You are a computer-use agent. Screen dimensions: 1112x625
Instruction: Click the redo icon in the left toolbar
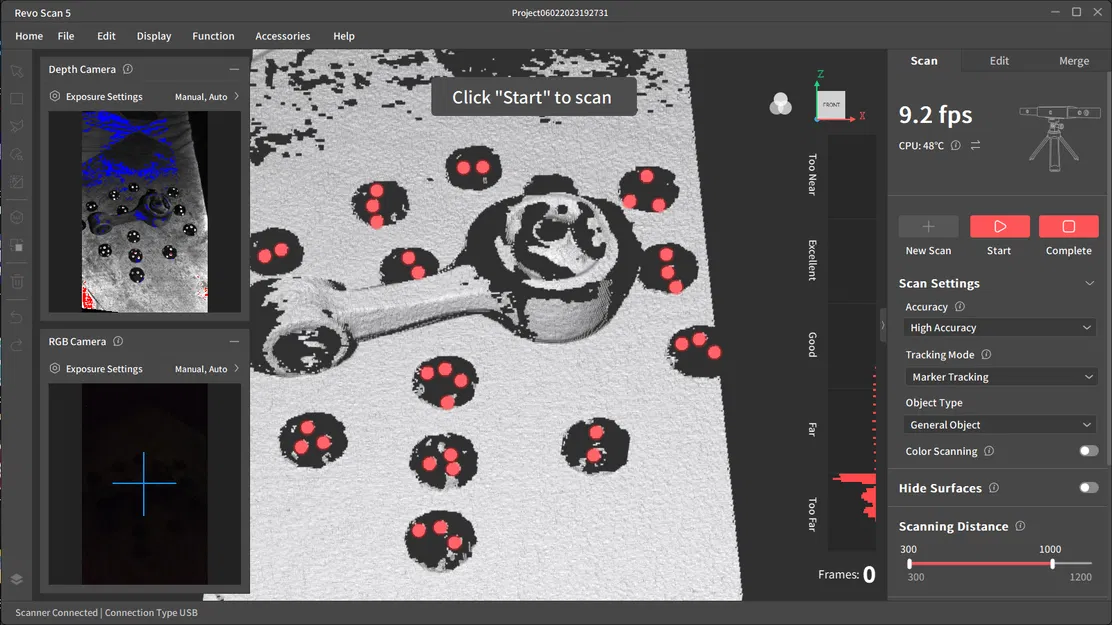point(15,345)
